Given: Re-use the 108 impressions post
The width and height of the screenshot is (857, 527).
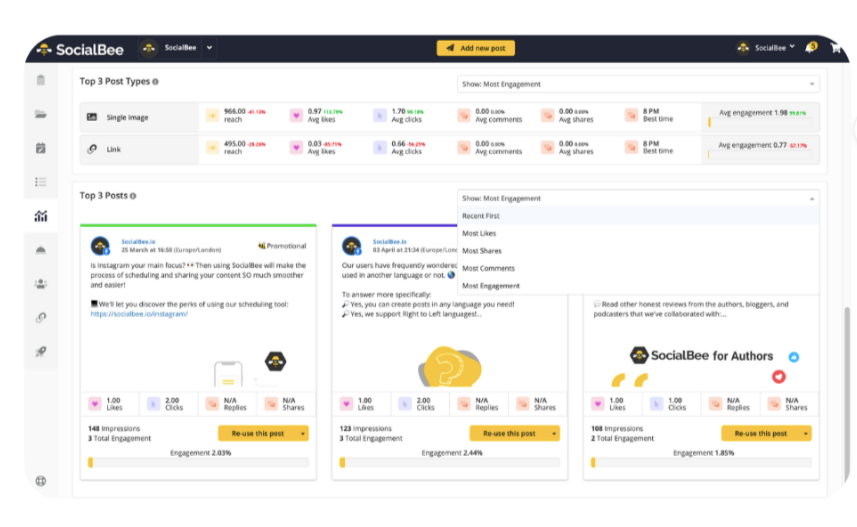Looking at the screenshot, I should [x=761, y=434].
